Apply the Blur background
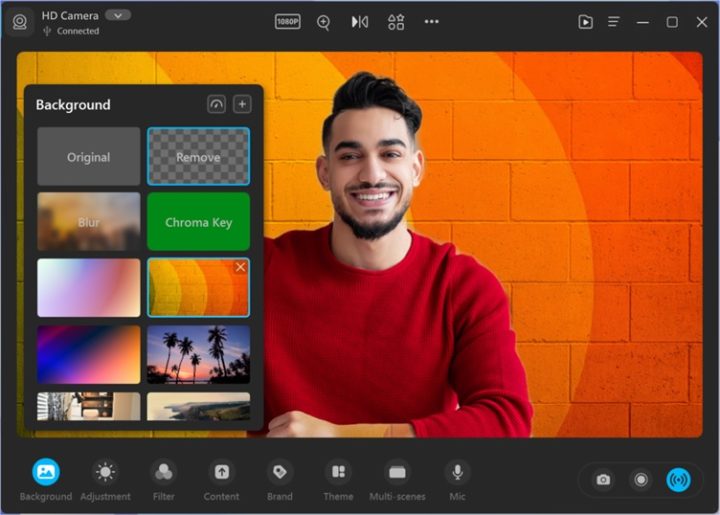This screenshot has height=515, width=720. tap(89, 222)
